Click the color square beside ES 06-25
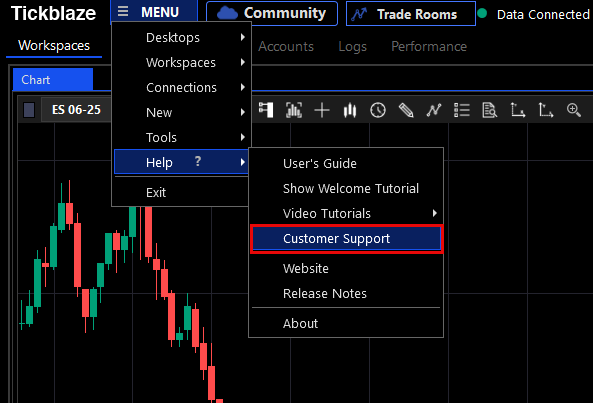 pyautogui.click(x=29, y=110)
